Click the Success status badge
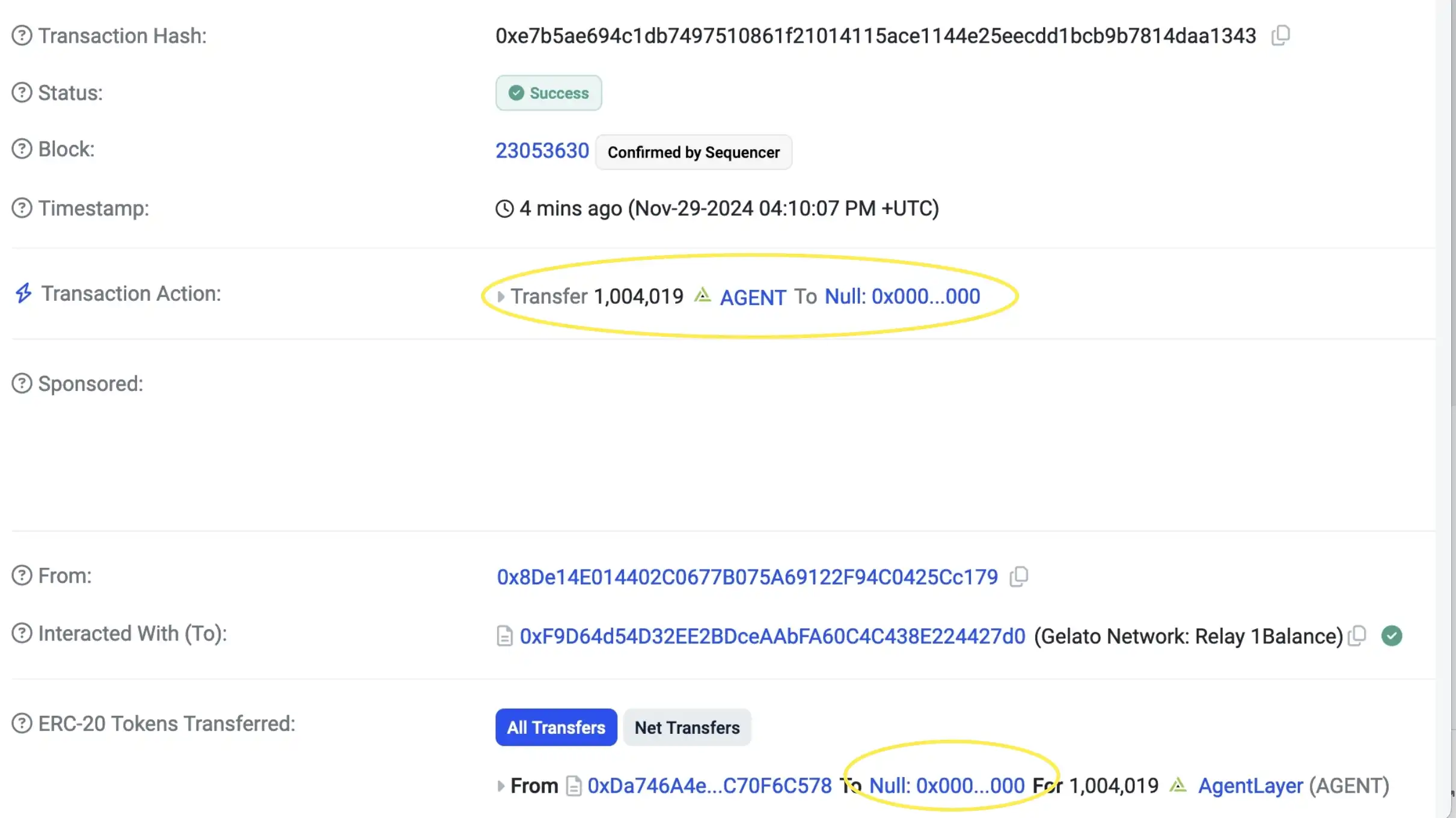The height and width of the screenshot is (818, 1456). click(x=548, y=93)
